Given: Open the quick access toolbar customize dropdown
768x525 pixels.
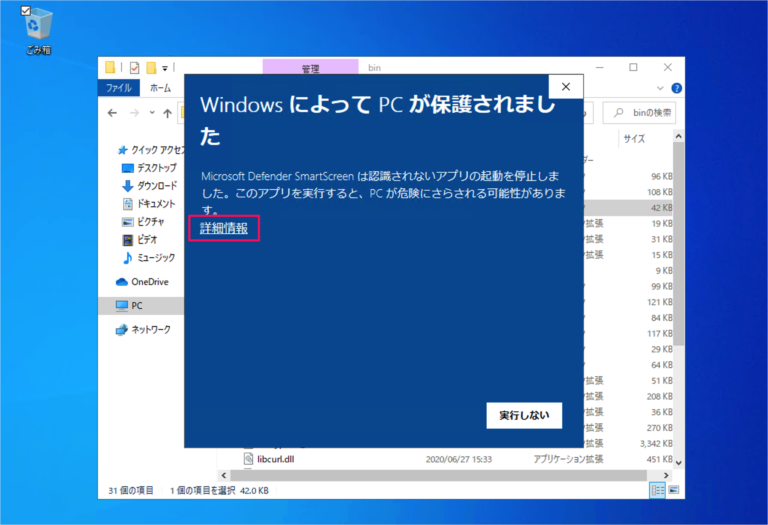Looking at the screenshot, I should pos(165,68).
